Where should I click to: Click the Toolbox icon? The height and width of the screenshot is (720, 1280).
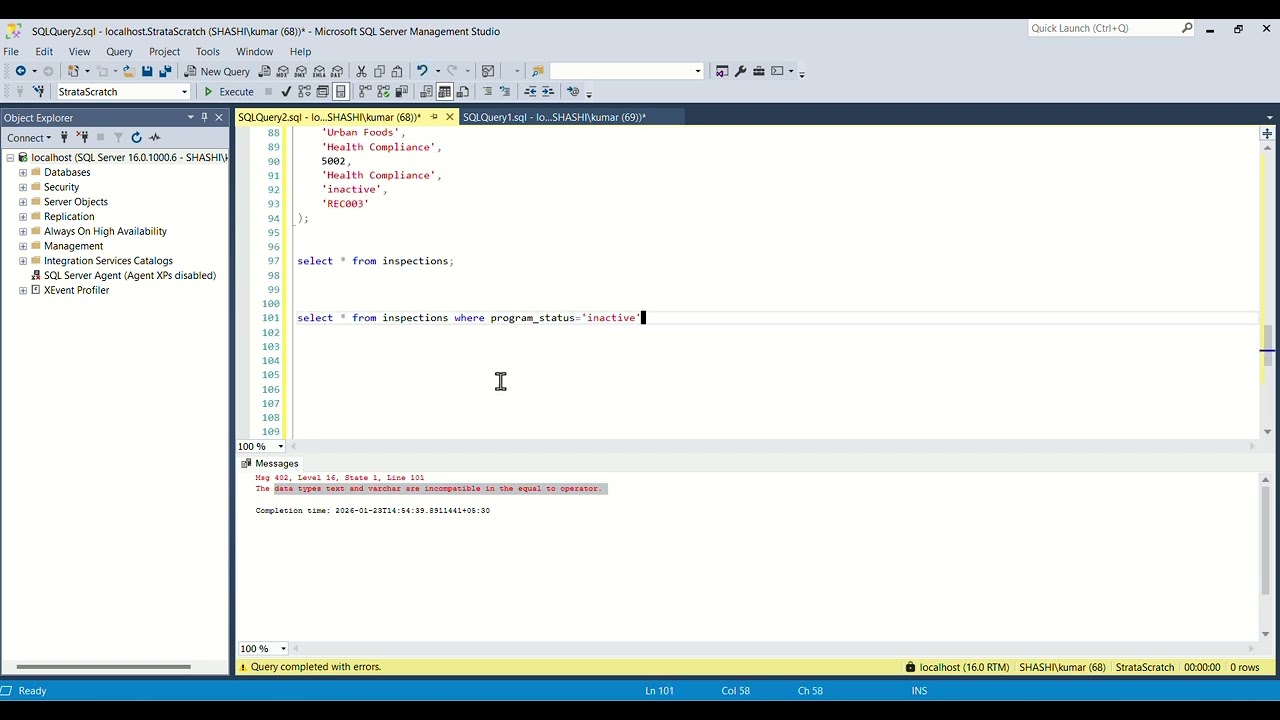(759, 71)
